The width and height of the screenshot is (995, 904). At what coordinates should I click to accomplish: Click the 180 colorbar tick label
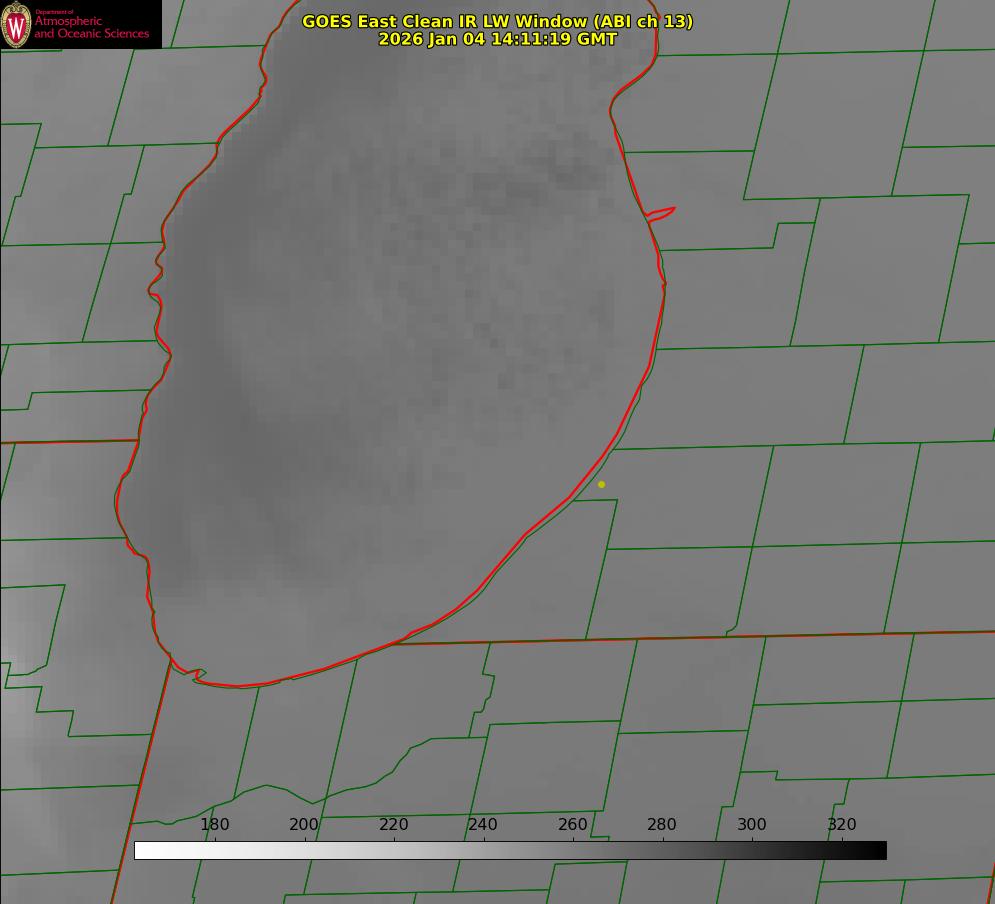coord(215,825)
